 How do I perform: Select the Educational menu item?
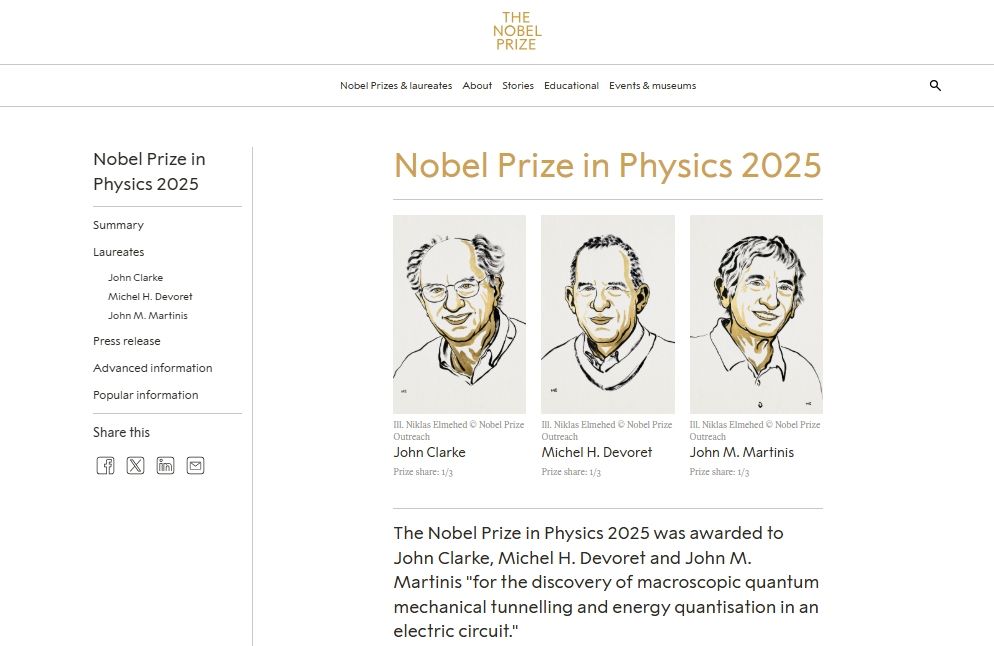click(571, 86)
